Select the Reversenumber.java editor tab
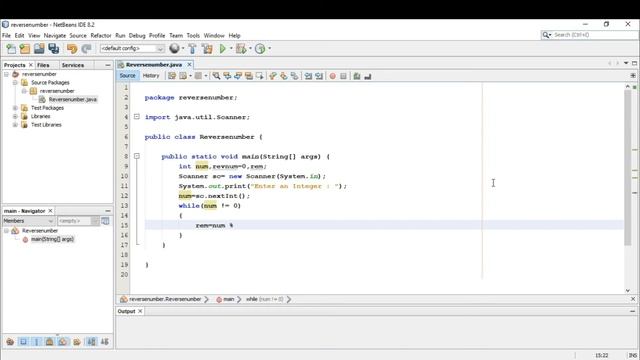This screenshot has height=360, width=640. (x=154, y=64)
